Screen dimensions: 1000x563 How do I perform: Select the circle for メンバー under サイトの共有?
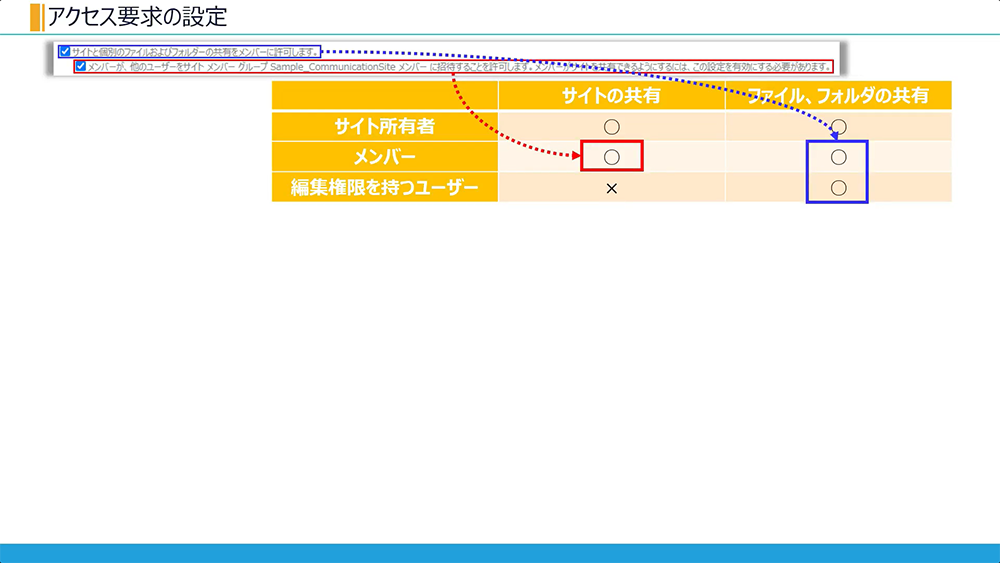point(612,157)
